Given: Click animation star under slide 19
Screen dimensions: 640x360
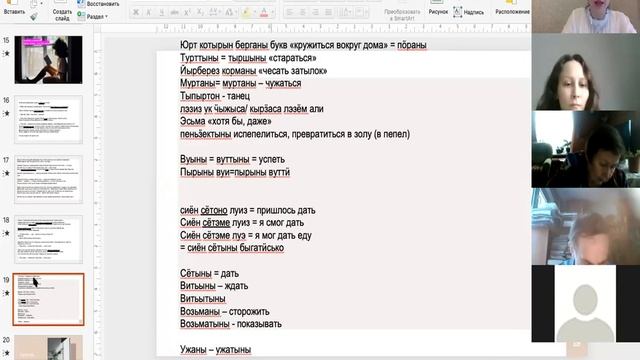Looking at the screenshot, I should pos(6,293).
